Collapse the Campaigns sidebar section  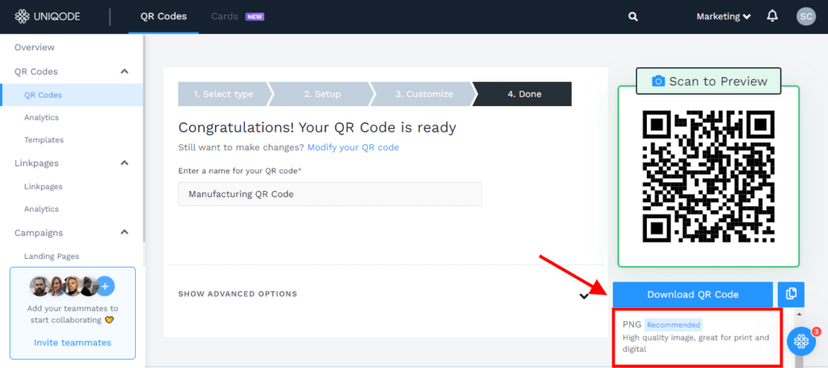pos(125,232)
